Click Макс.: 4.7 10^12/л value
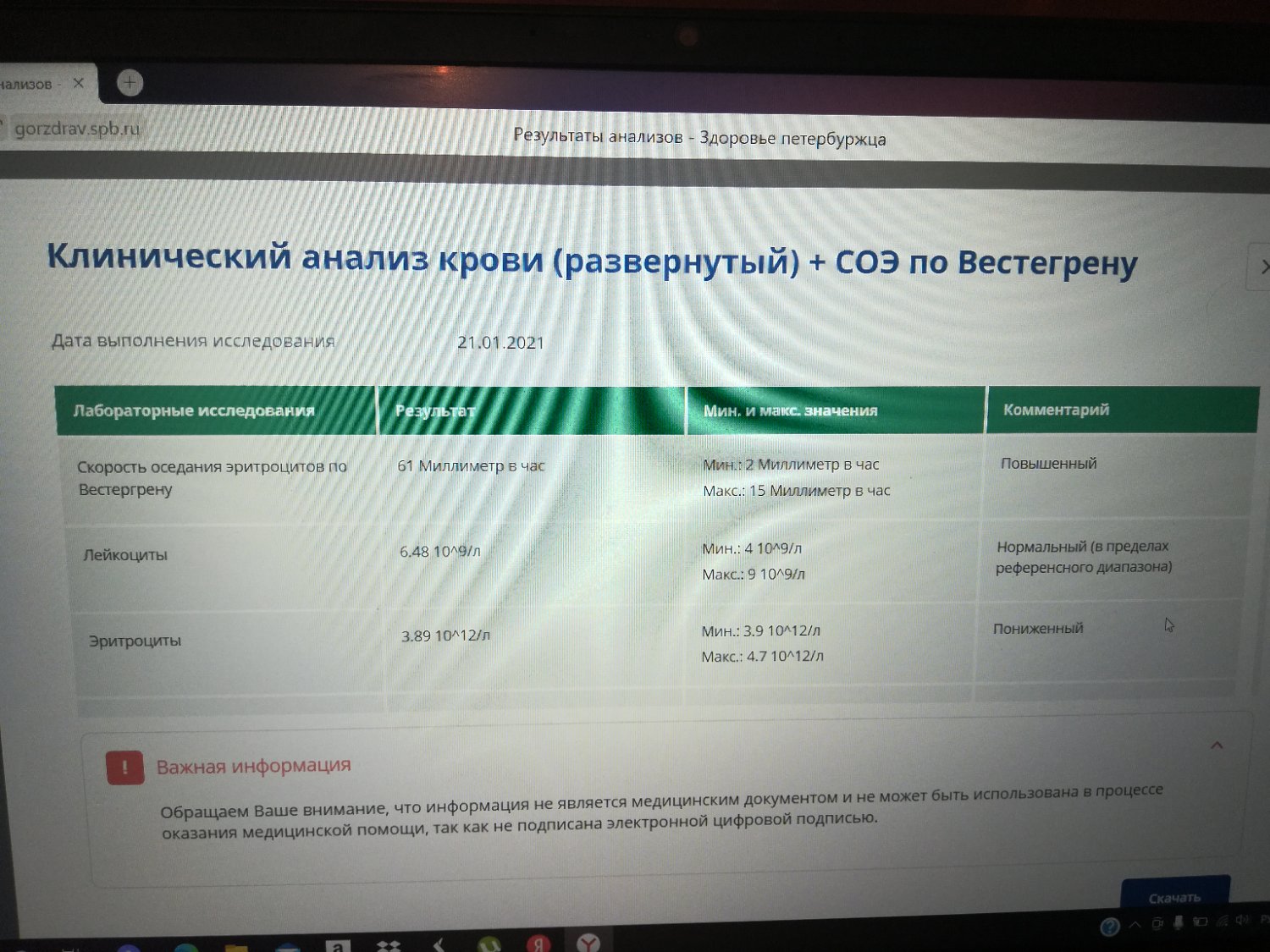1270x952 pixels. pos(762,656)
